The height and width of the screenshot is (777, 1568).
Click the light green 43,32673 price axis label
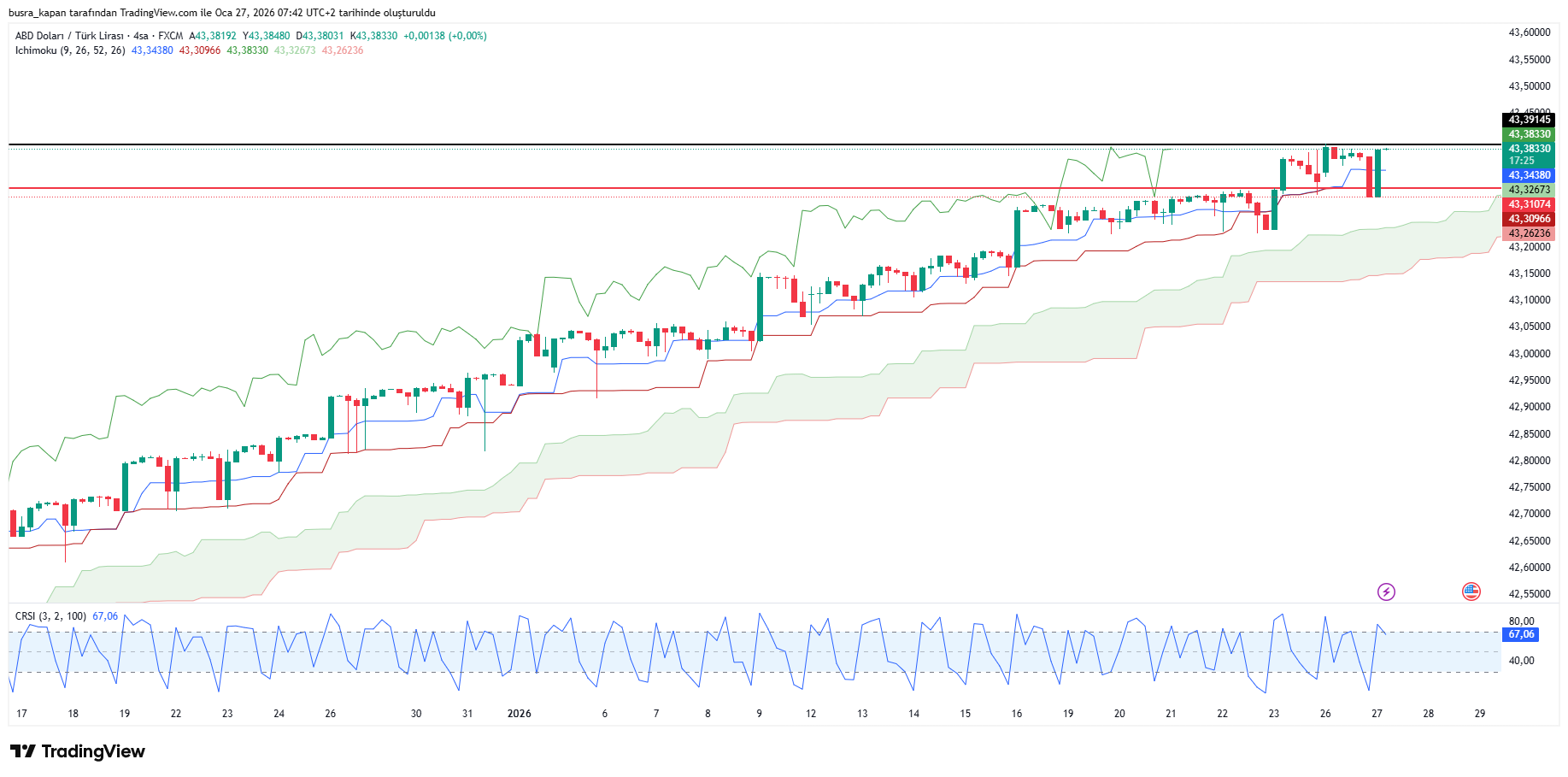[x=1529, y=190]
